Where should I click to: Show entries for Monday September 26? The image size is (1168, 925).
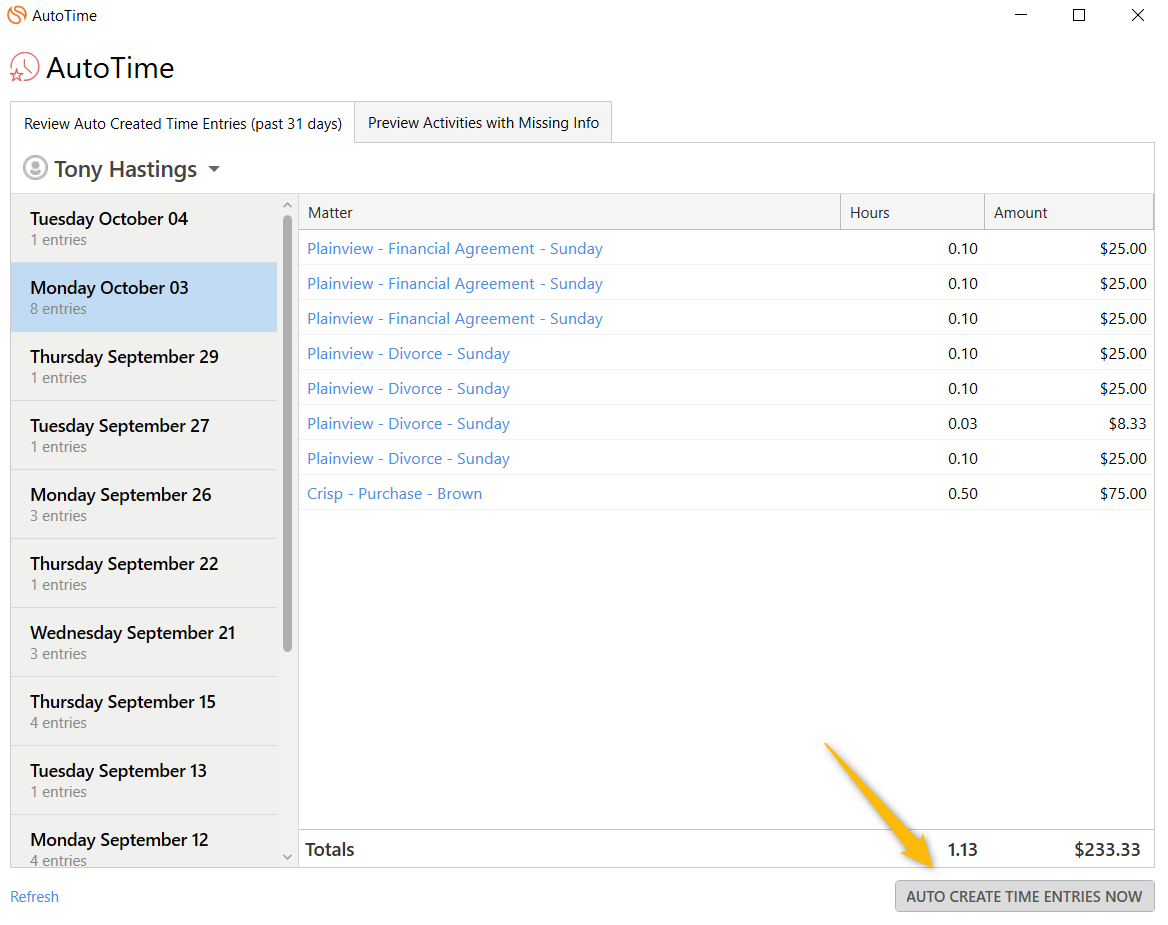(144, 504)
